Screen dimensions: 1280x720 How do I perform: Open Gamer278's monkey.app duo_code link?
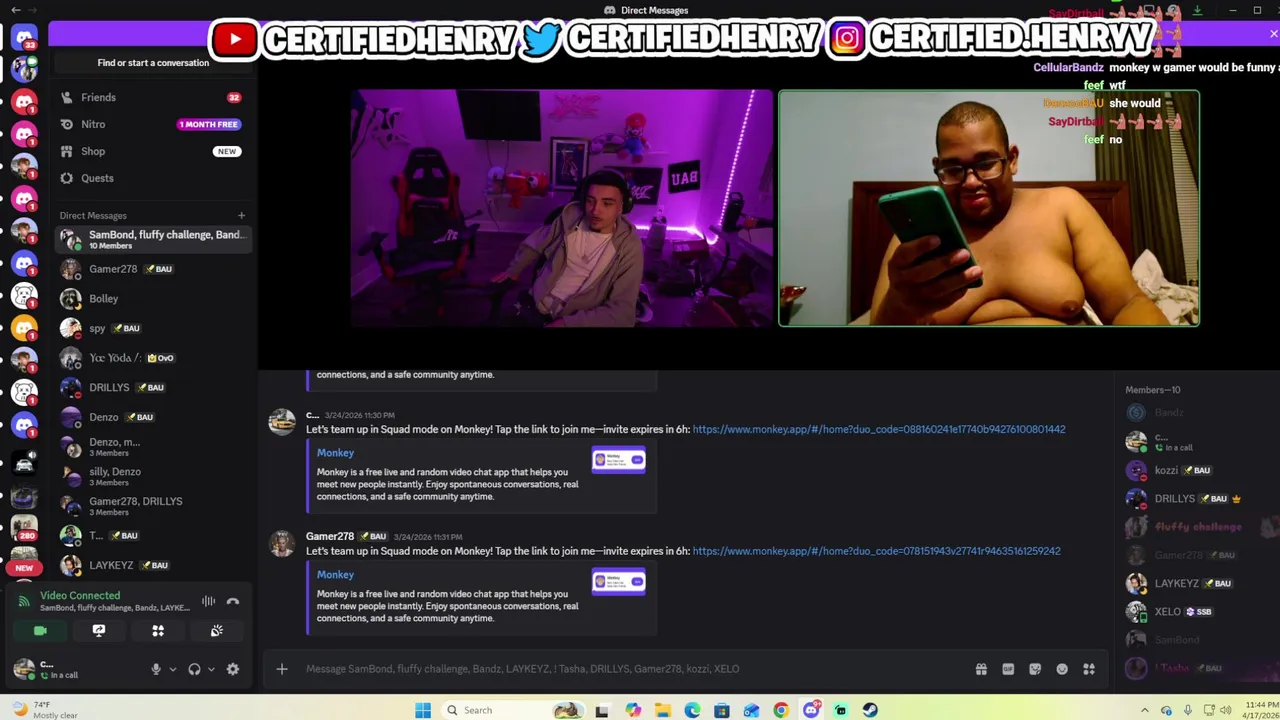click(x=876, y=551)
